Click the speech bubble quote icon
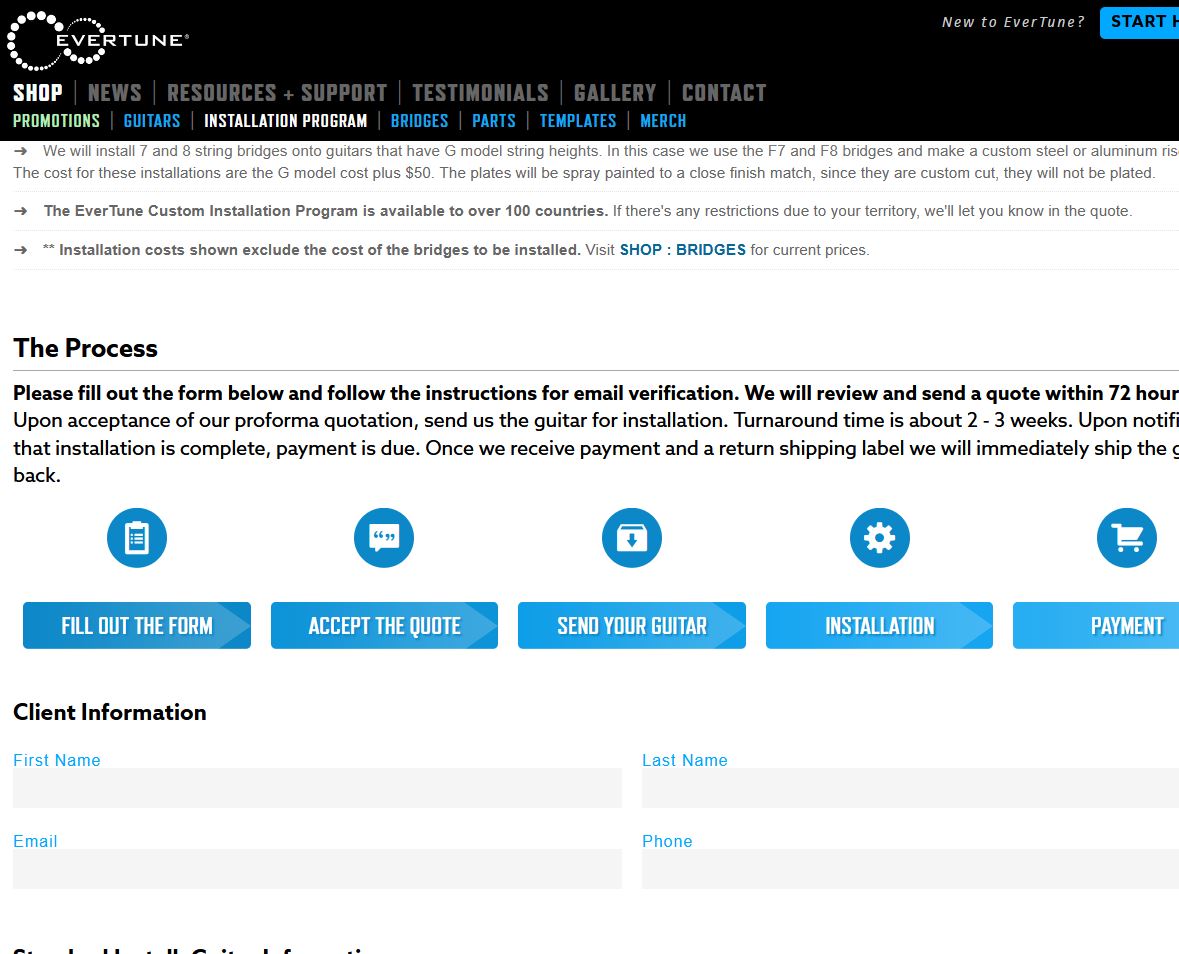The height and width of the screenshot is (954, 1179). 384,538
